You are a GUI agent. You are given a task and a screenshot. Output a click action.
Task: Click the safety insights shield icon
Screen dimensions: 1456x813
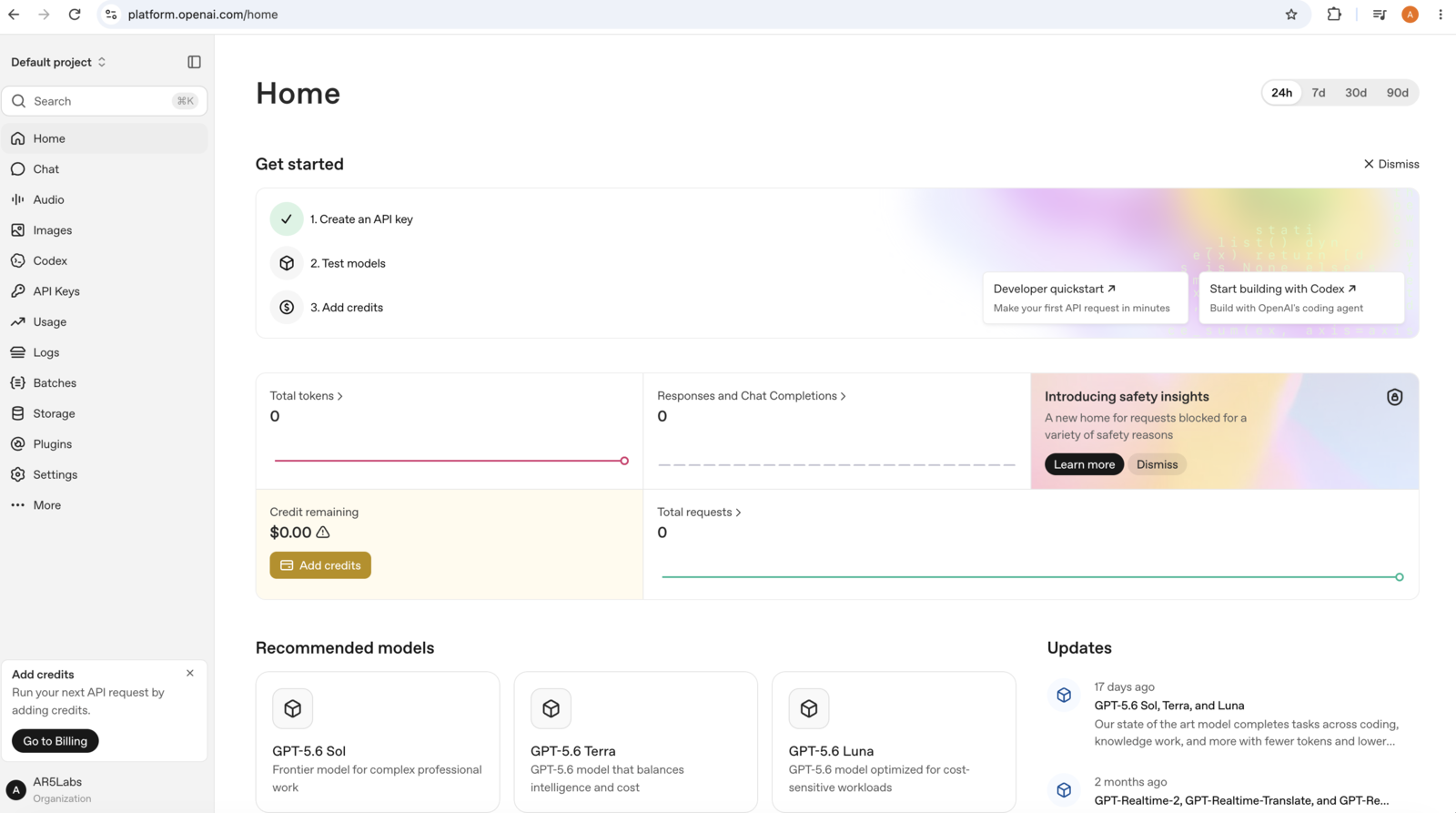pos(1394,397)
